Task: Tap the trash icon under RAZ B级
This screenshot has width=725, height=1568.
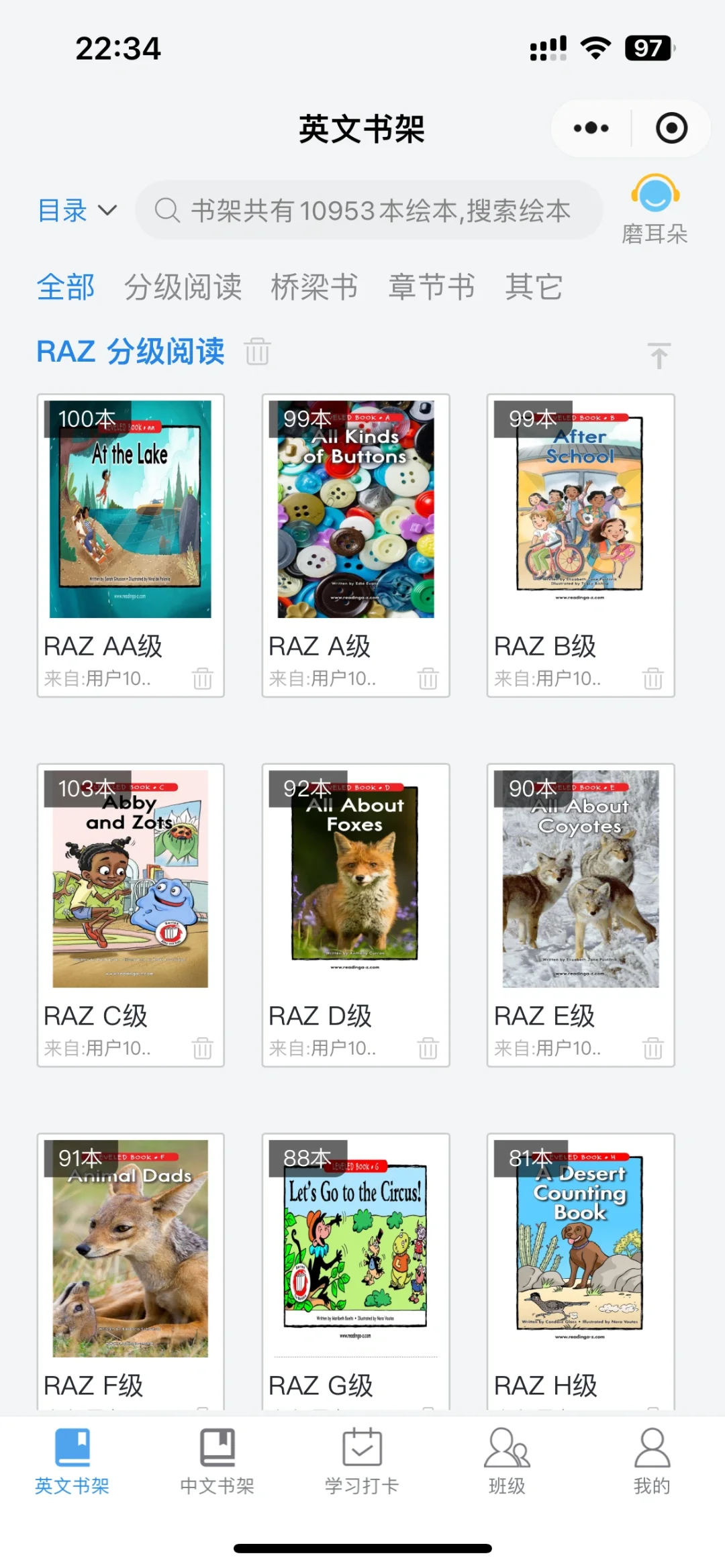Action: click(x=652, y=678)
